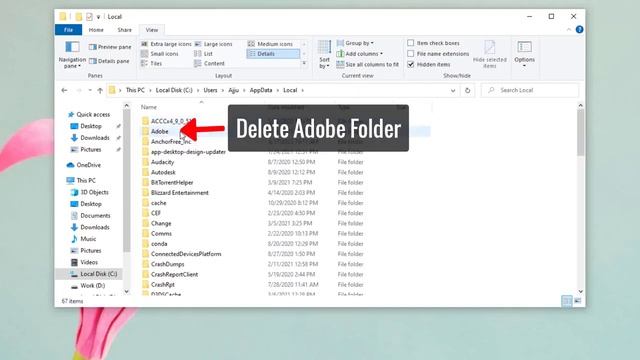Click Local Disk (C:) breadcrumb
640x360 pixels.
click(x=174, y=90)
